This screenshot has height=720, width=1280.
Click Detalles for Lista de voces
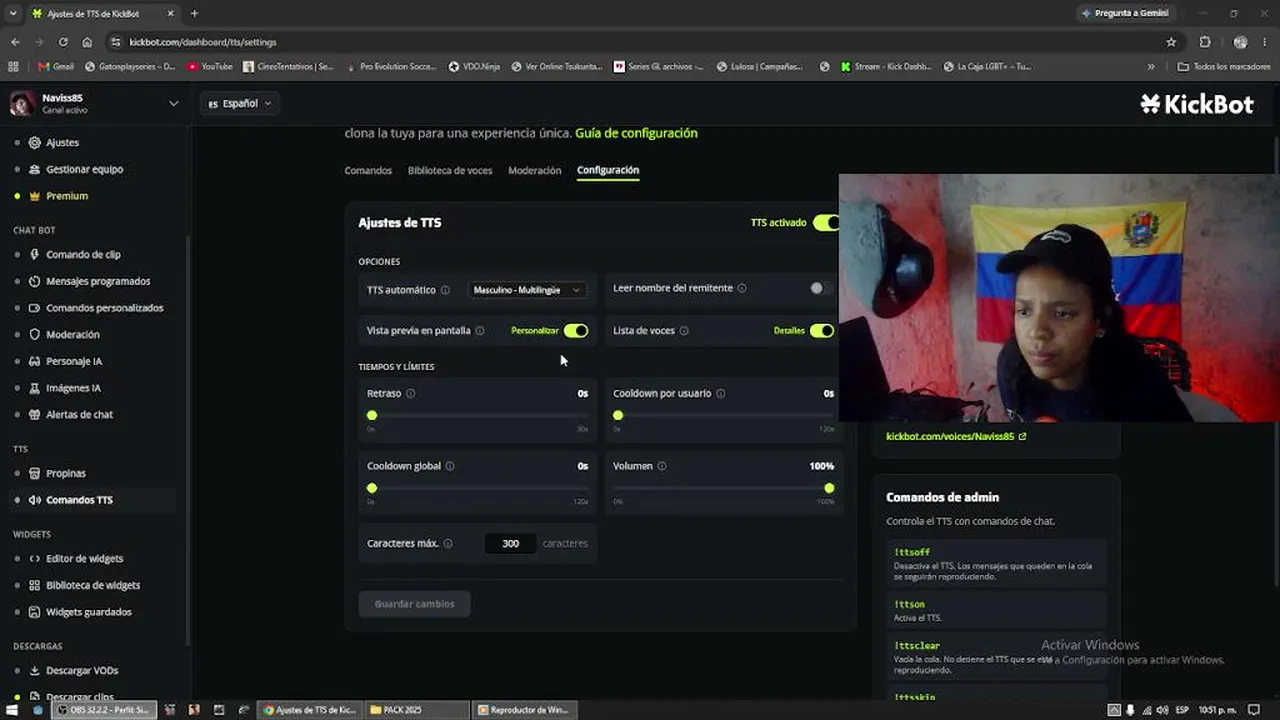pos(789,331)
